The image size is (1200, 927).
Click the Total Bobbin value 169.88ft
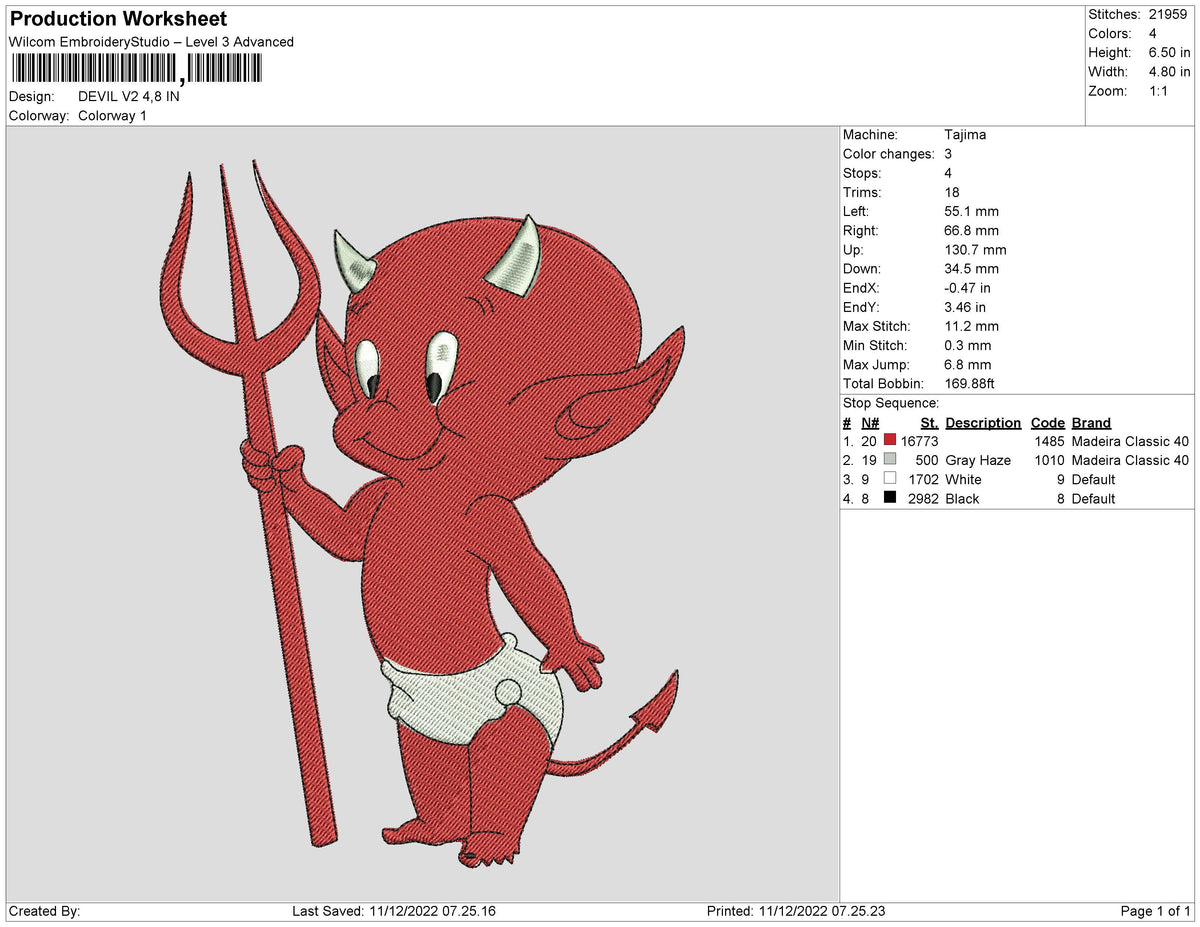point(966,383)
